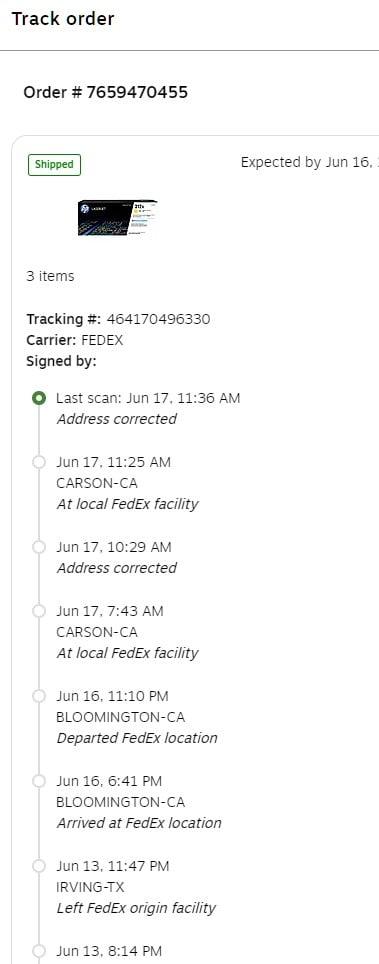Click the 3 items label

coord(50,276)
